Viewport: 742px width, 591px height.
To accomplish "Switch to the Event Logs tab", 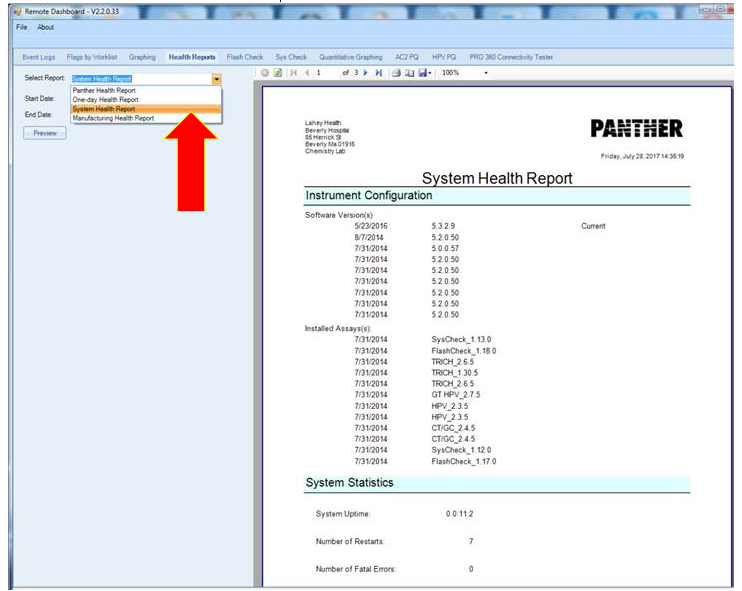I will point(39,57).
